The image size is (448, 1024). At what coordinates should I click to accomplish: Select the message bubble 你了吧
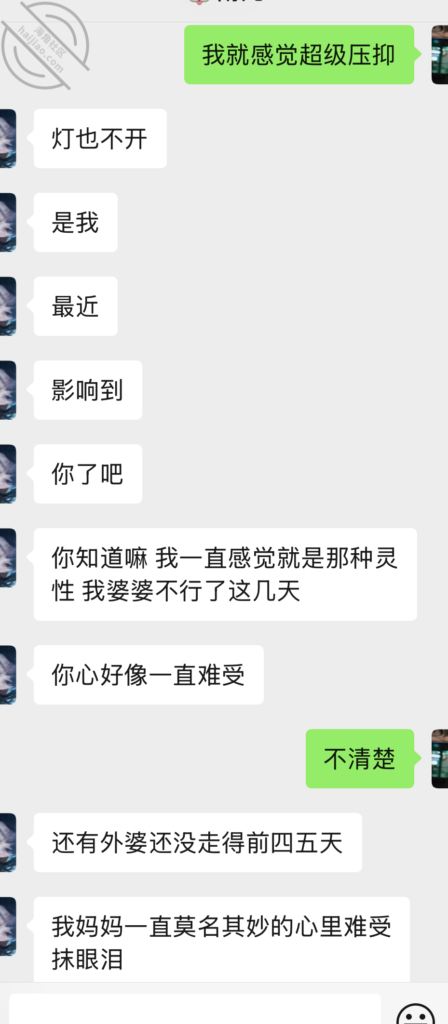(88, 473)
